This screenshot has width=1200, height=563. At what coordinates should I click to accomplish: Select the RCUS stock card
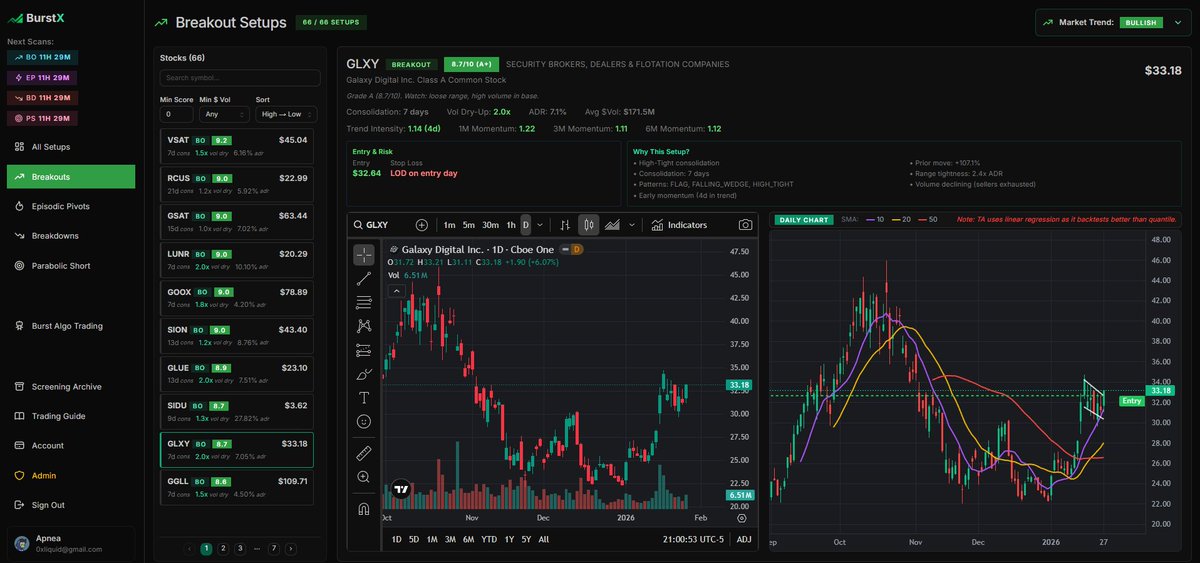point(236,182)
